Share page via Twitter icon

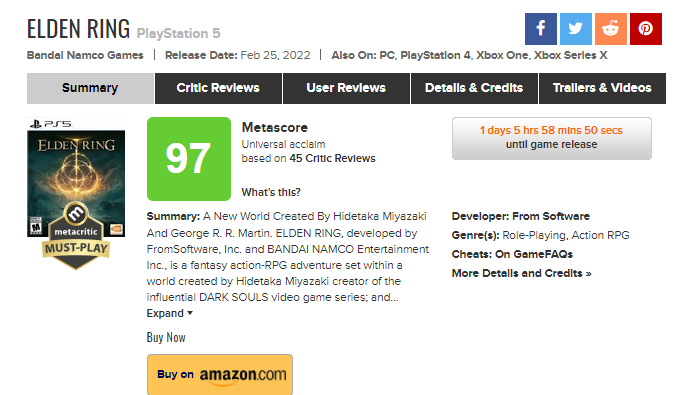click(576, 29)
